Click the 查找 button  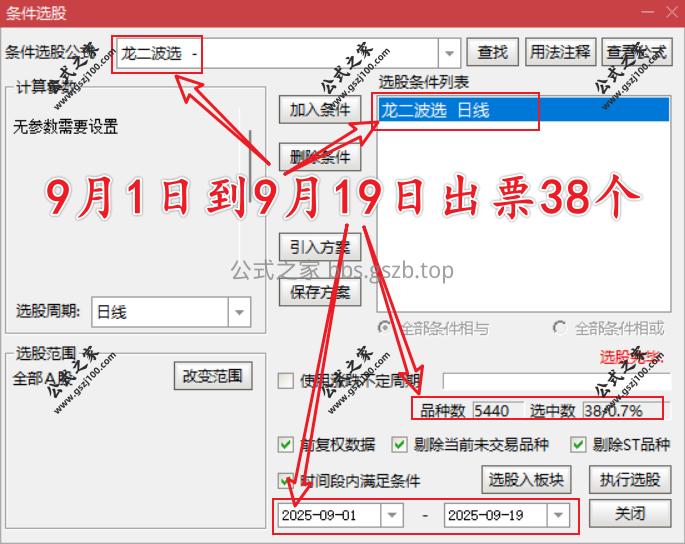[492, 52]
